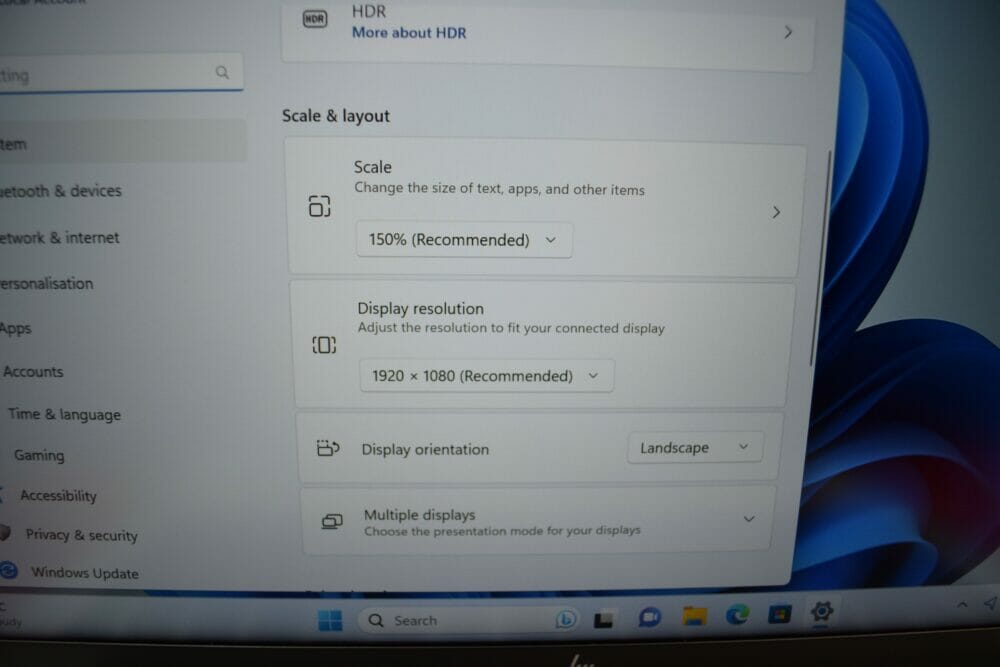Image resolution: width=1000 pixels, height=667 pixels.
Task: Click the Multiple displays icon
Action: pos(332,522)
